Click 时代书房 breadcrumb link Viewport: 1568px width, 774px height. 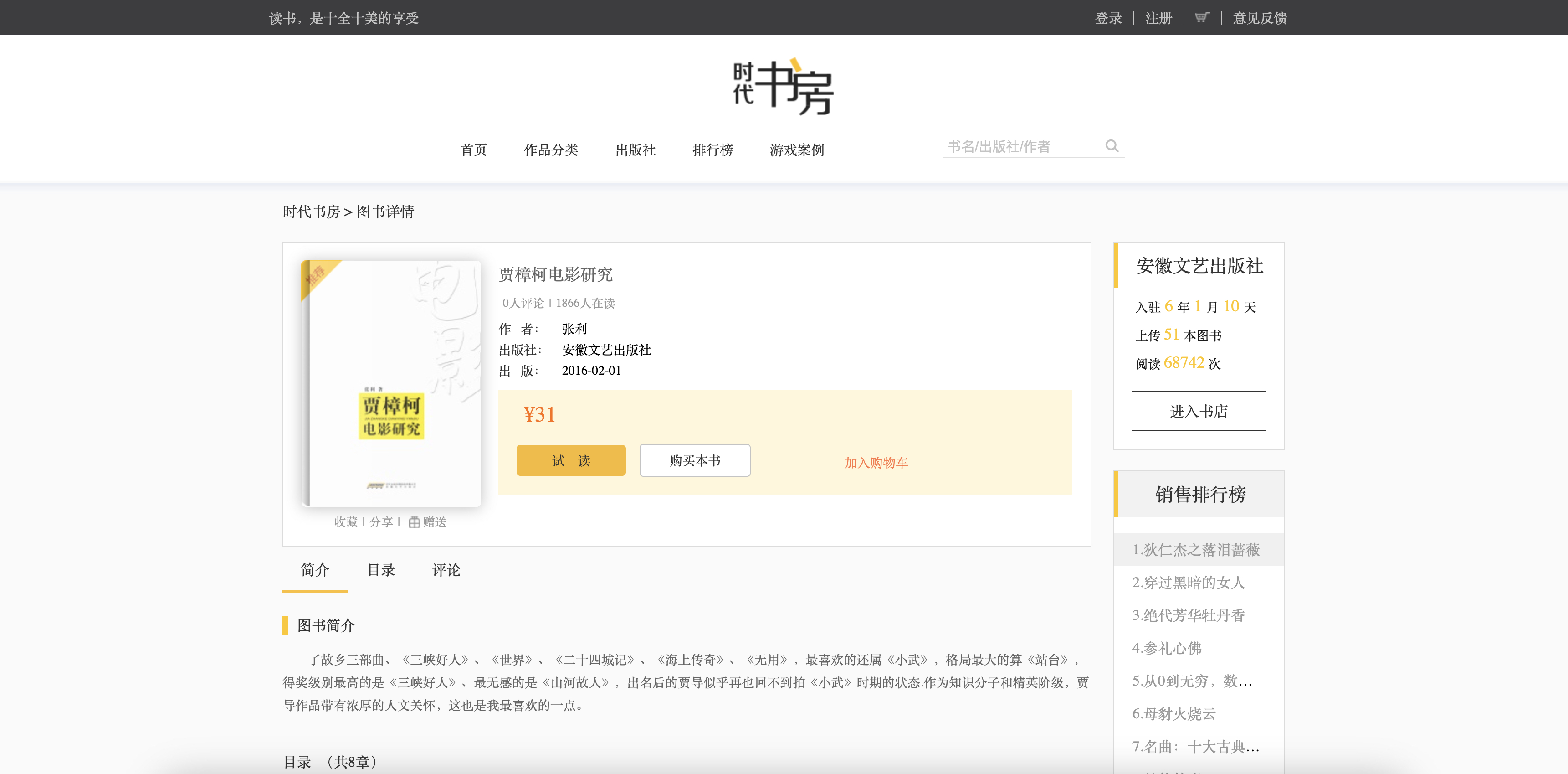[311, 212]
